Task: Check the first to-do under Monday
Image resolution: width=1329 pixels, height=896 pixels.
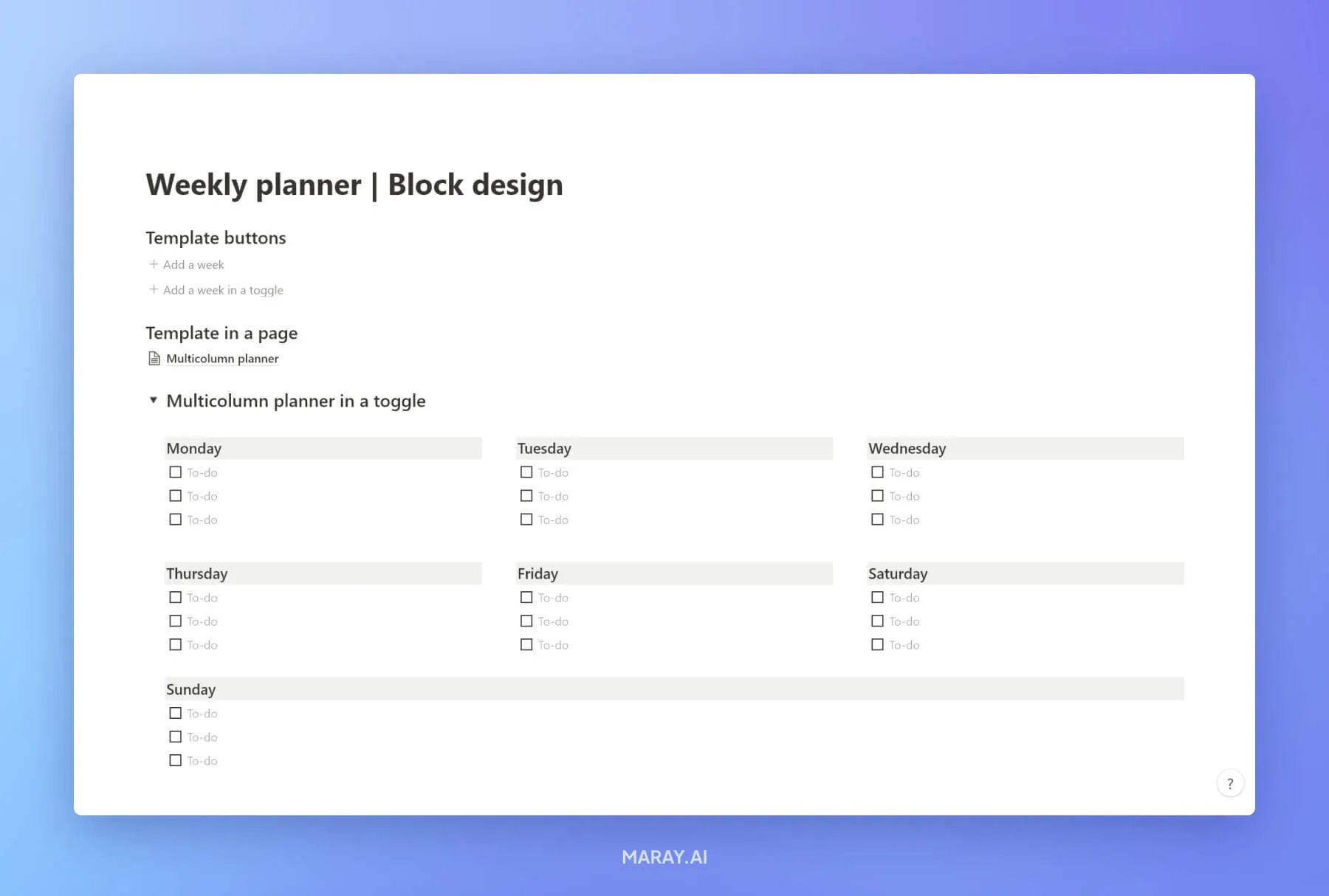Action: 175,472
